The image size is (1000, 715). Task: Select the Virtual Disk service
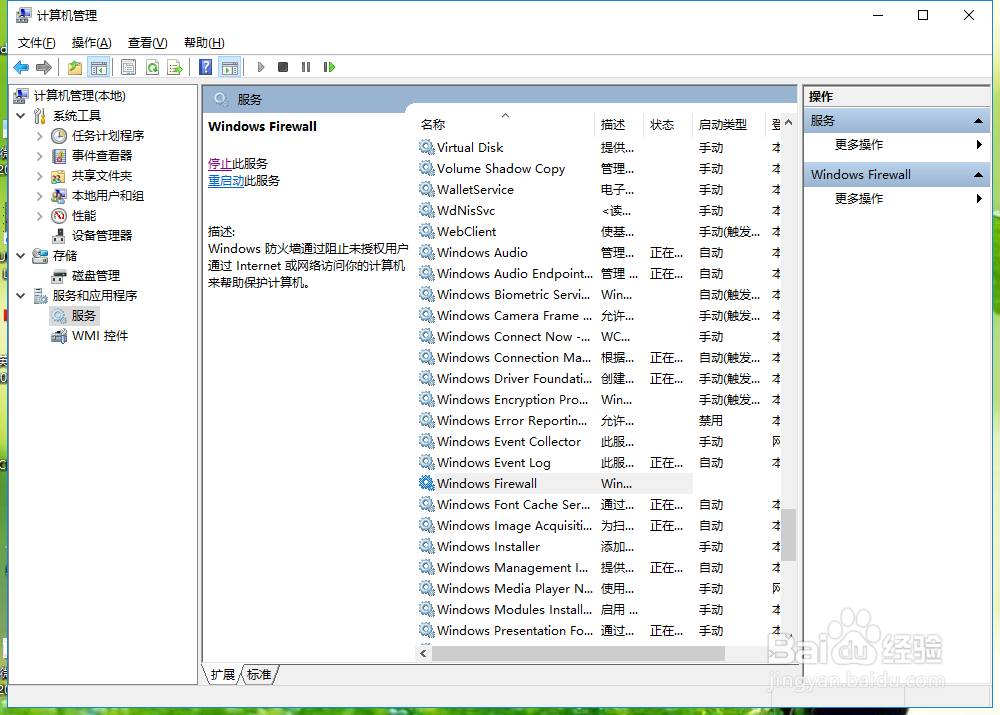pos(599,147)
